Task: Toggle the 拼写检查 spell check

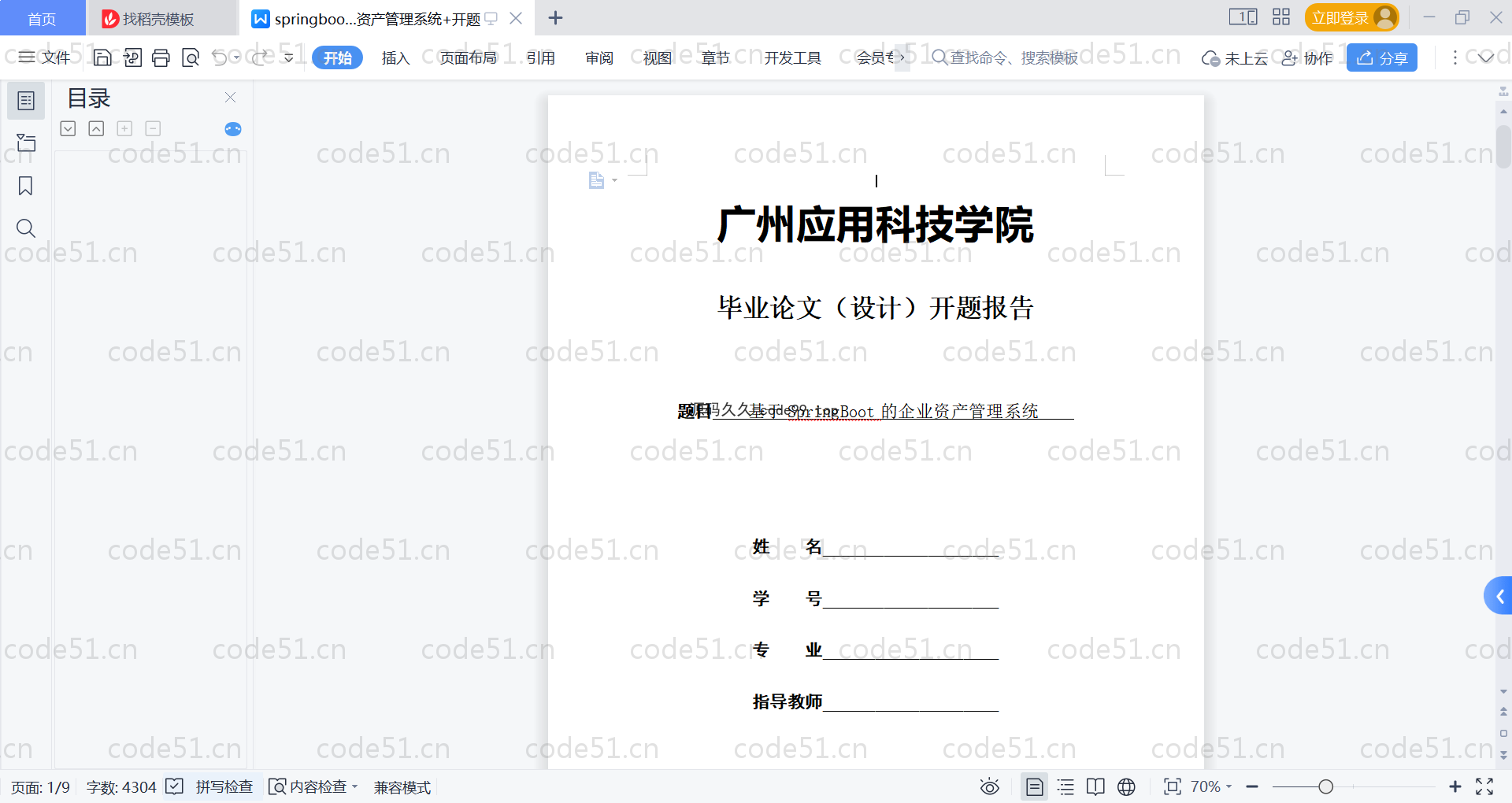Action: 210,787
